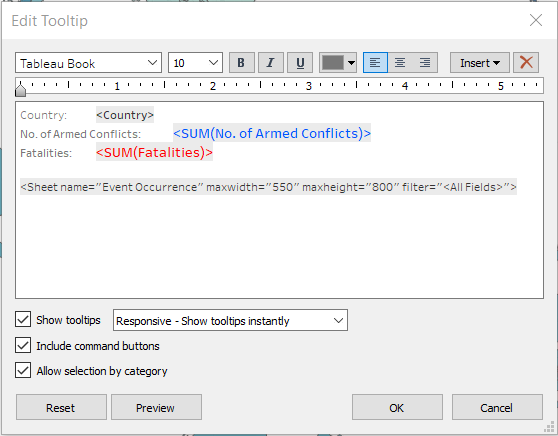
Task: Toggle italic text formatting
Action: tap(270, 63)
